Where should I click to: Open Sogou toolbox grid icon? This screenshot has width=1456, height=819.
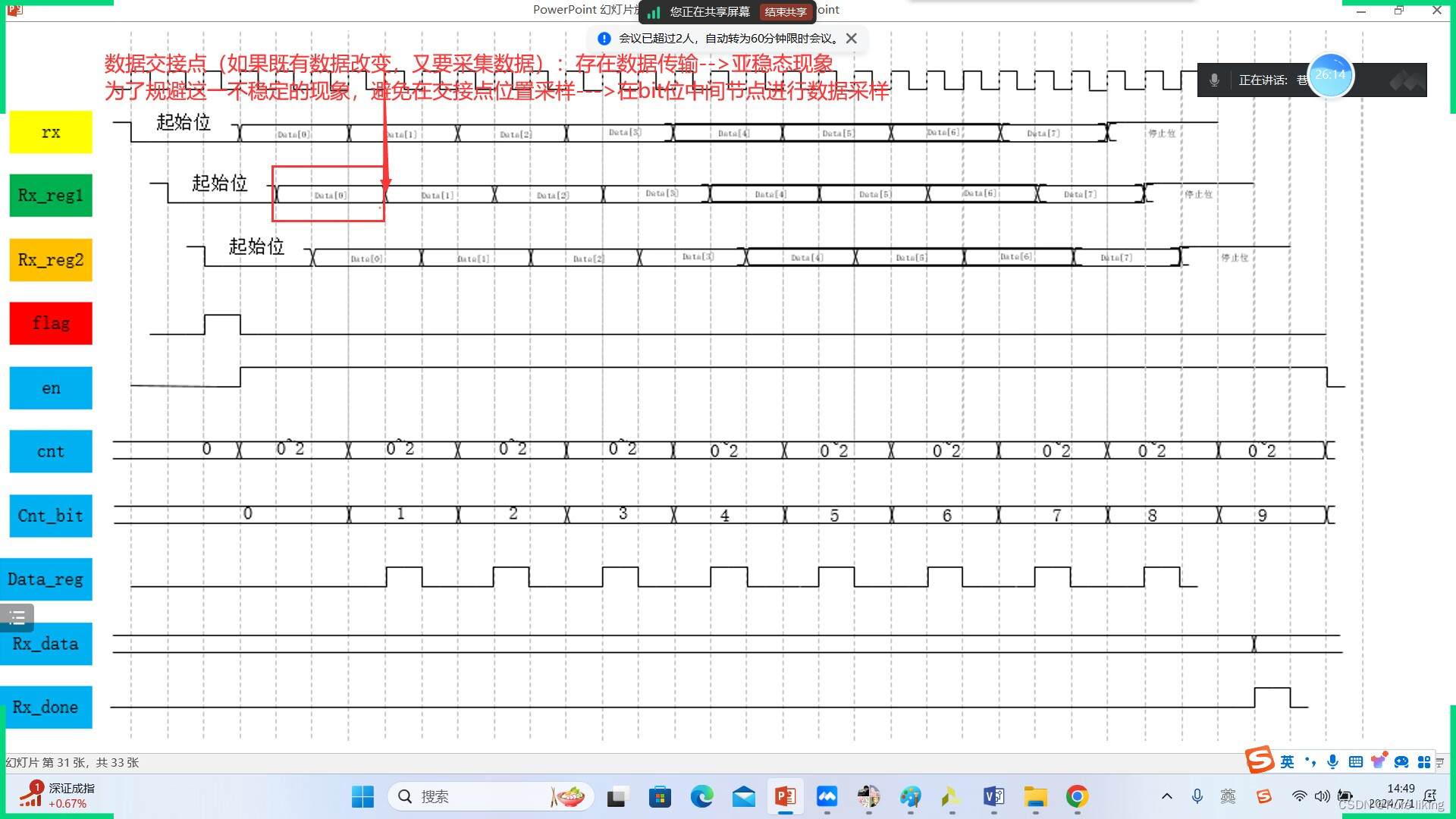coord(1424,762)
